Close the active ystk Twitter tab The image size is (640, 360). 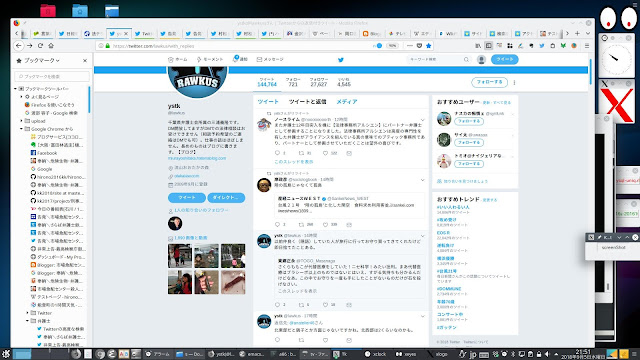(126, 33)
